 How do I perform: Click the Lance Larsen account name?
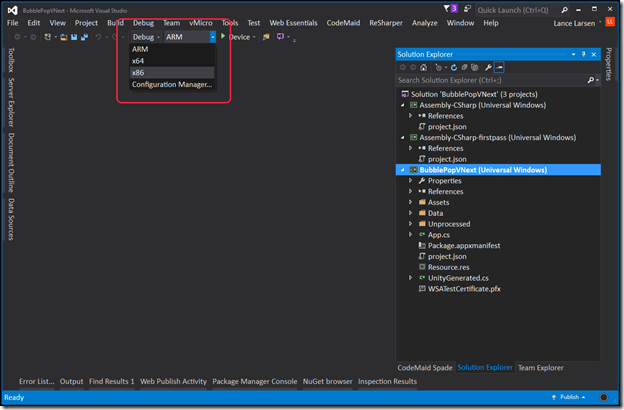(574, 23)
